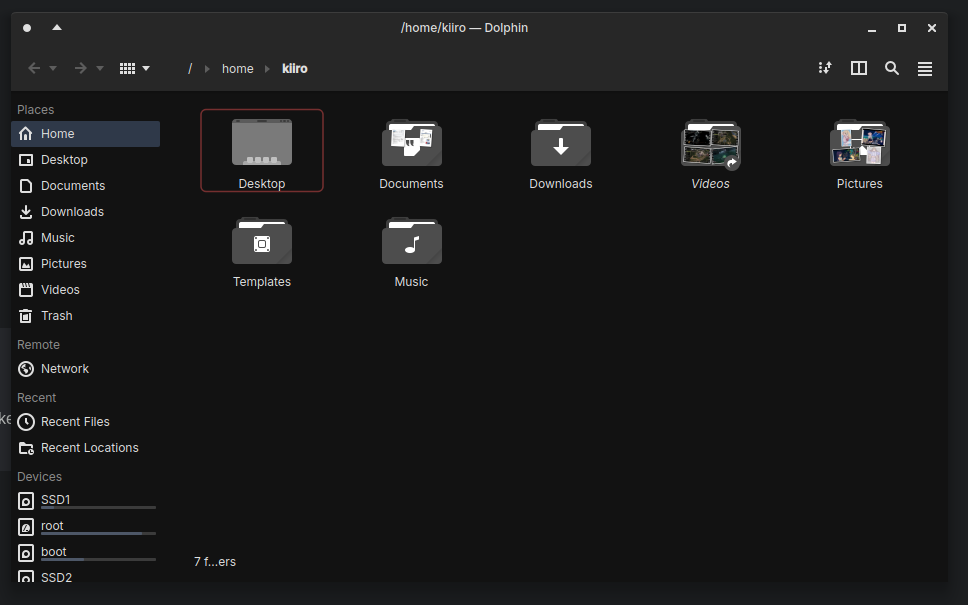Toggle split view
The width and height of the screenshot is (968, 605).
coord(859,68)
